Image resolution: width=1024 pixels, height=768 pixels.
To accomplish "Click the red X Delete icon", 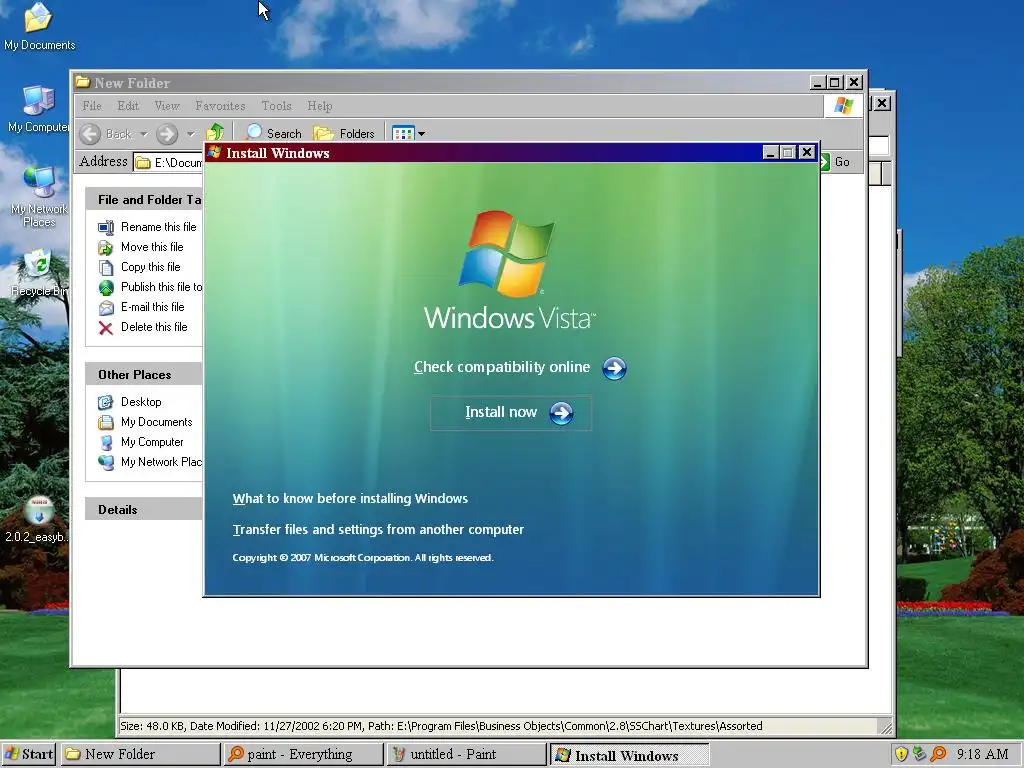I will tap(106, 328).
